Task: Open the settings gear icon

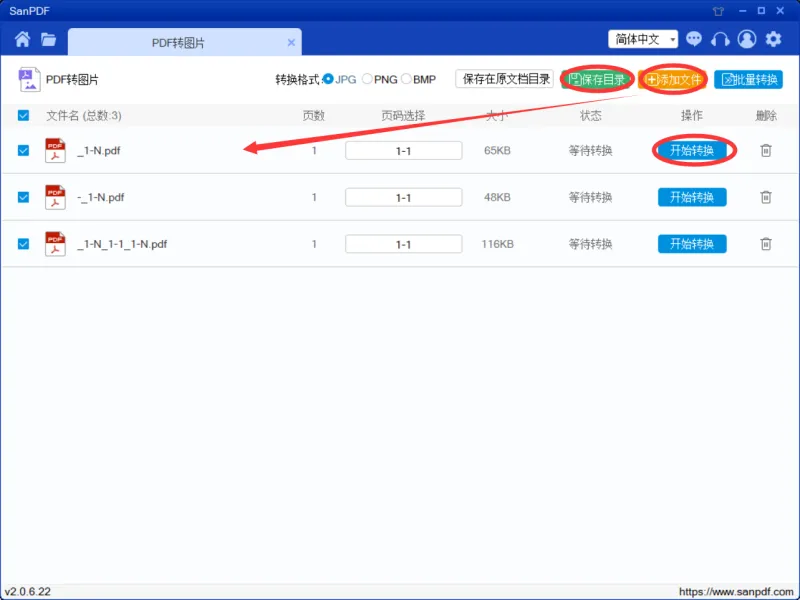Action: pos(773,39)
